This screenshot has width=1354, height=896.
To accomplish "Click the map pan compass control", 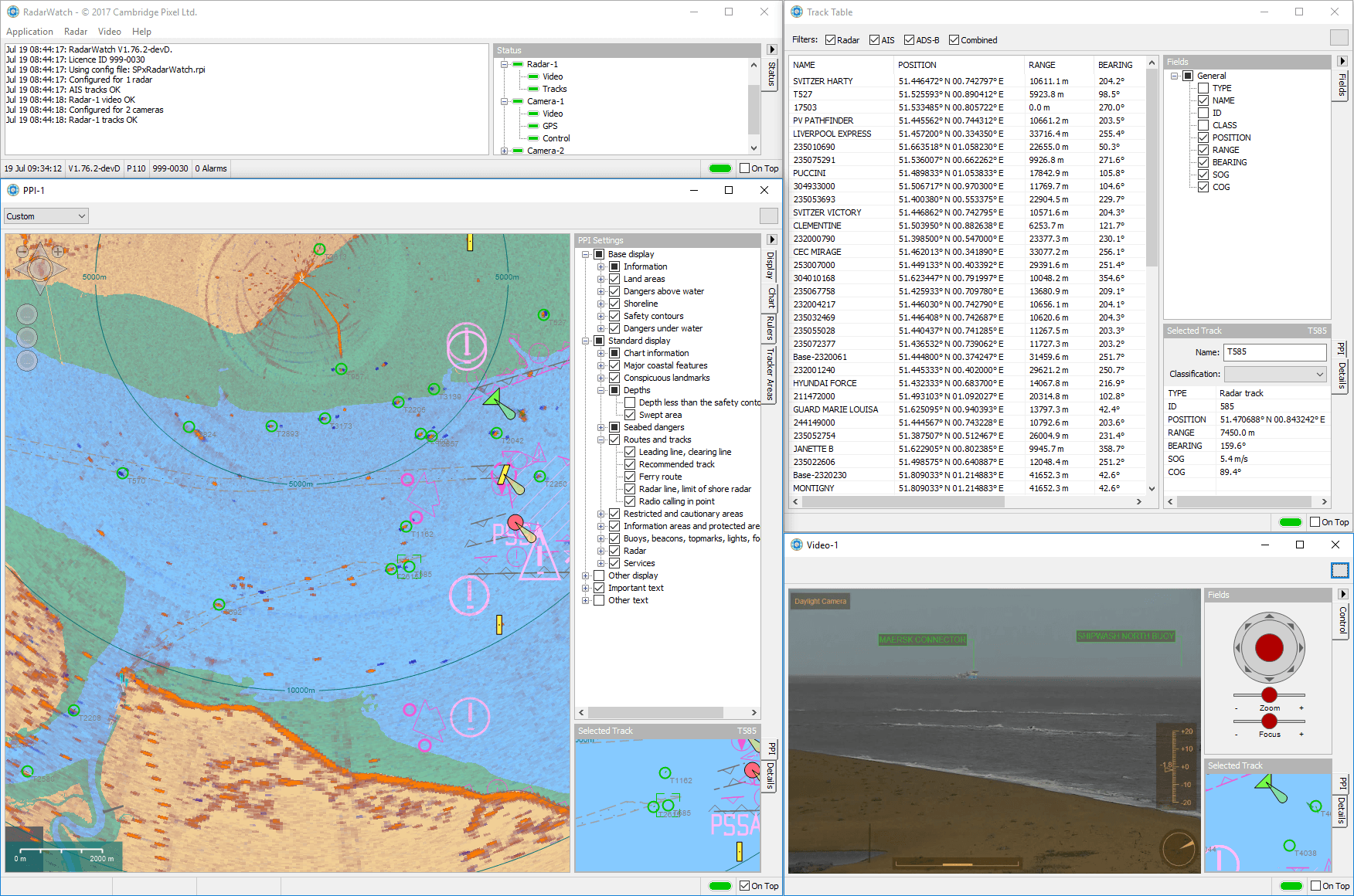I will [39, 268].
